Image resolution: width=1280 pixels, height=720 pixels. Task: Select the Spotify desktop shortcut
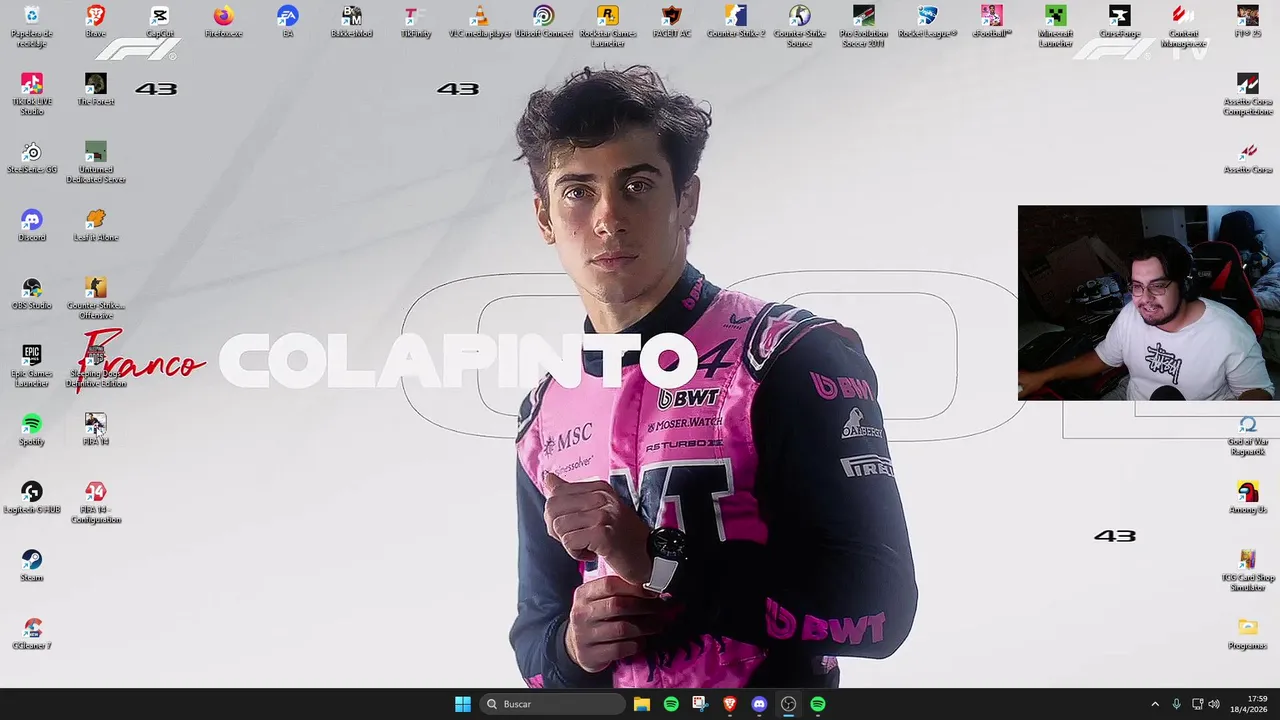click(31, 429)
